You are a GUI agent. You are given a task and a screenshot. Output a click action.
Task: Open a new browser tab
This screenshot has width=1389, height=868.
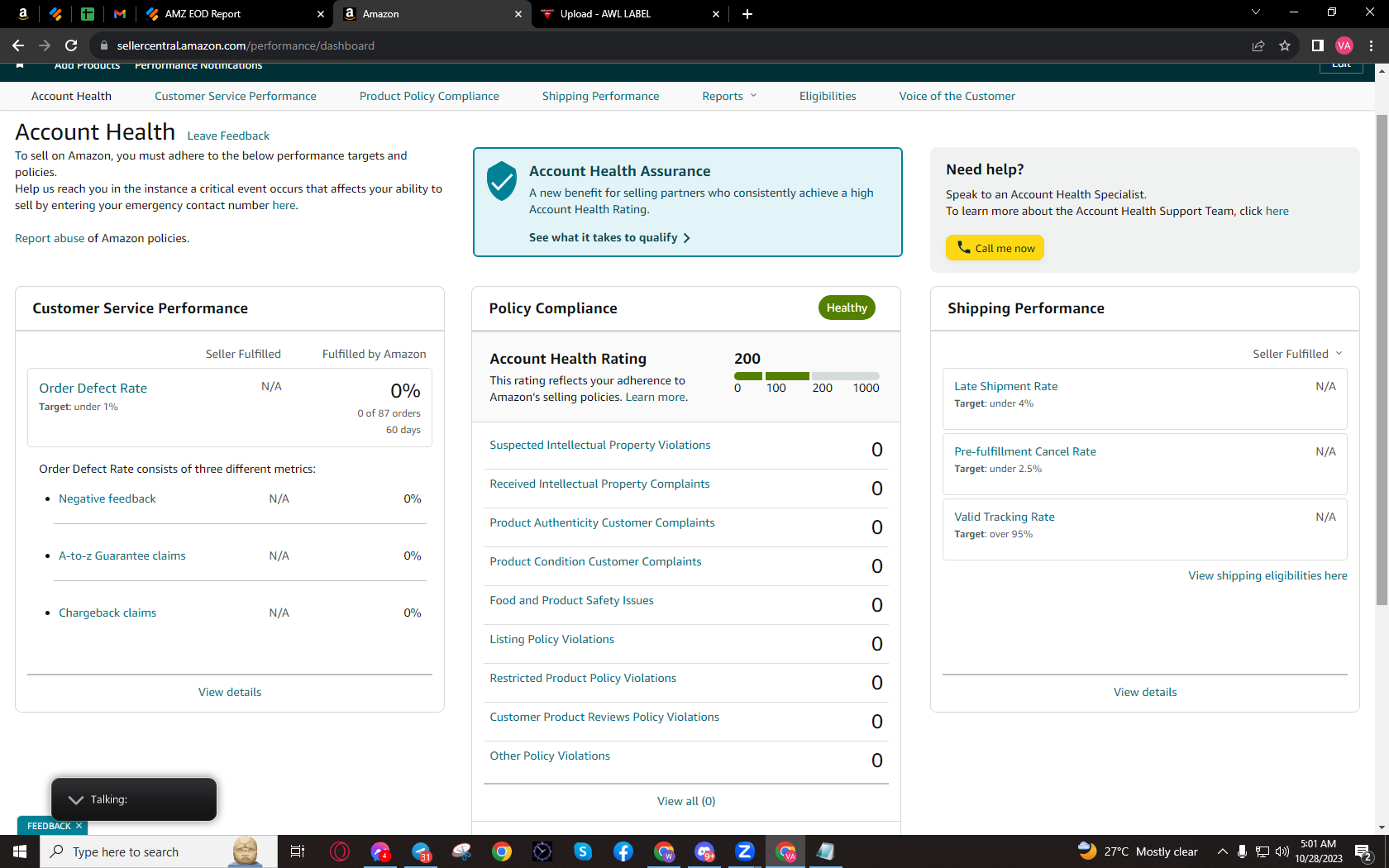[747, 14]
